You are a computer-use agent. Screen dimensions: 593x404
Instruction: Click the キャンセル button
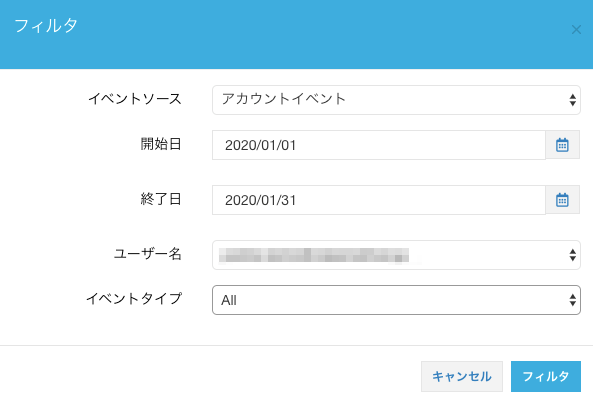[x=462, y=376]
